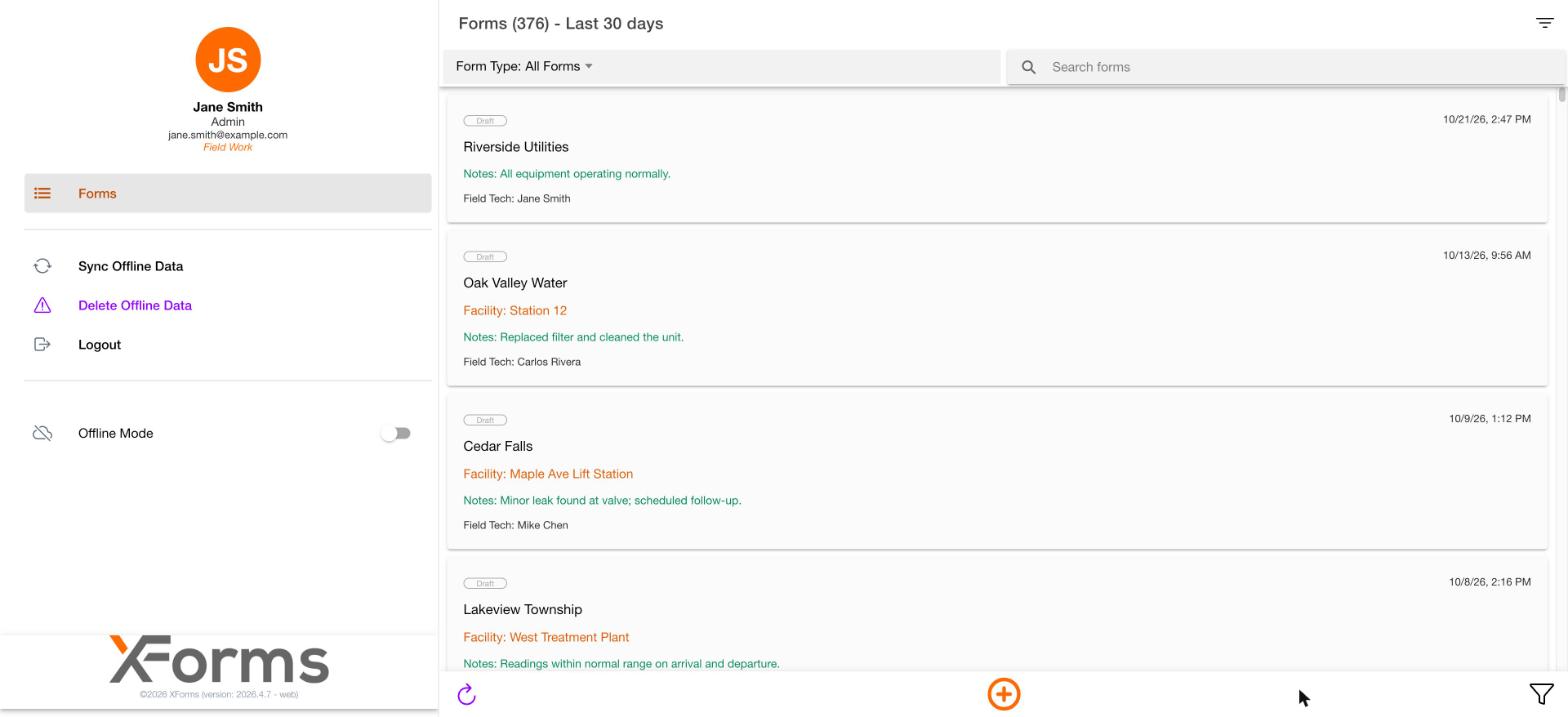Click Facility: West Treatment Plant
1568x717 pixels.
click(x=546, y=637)
